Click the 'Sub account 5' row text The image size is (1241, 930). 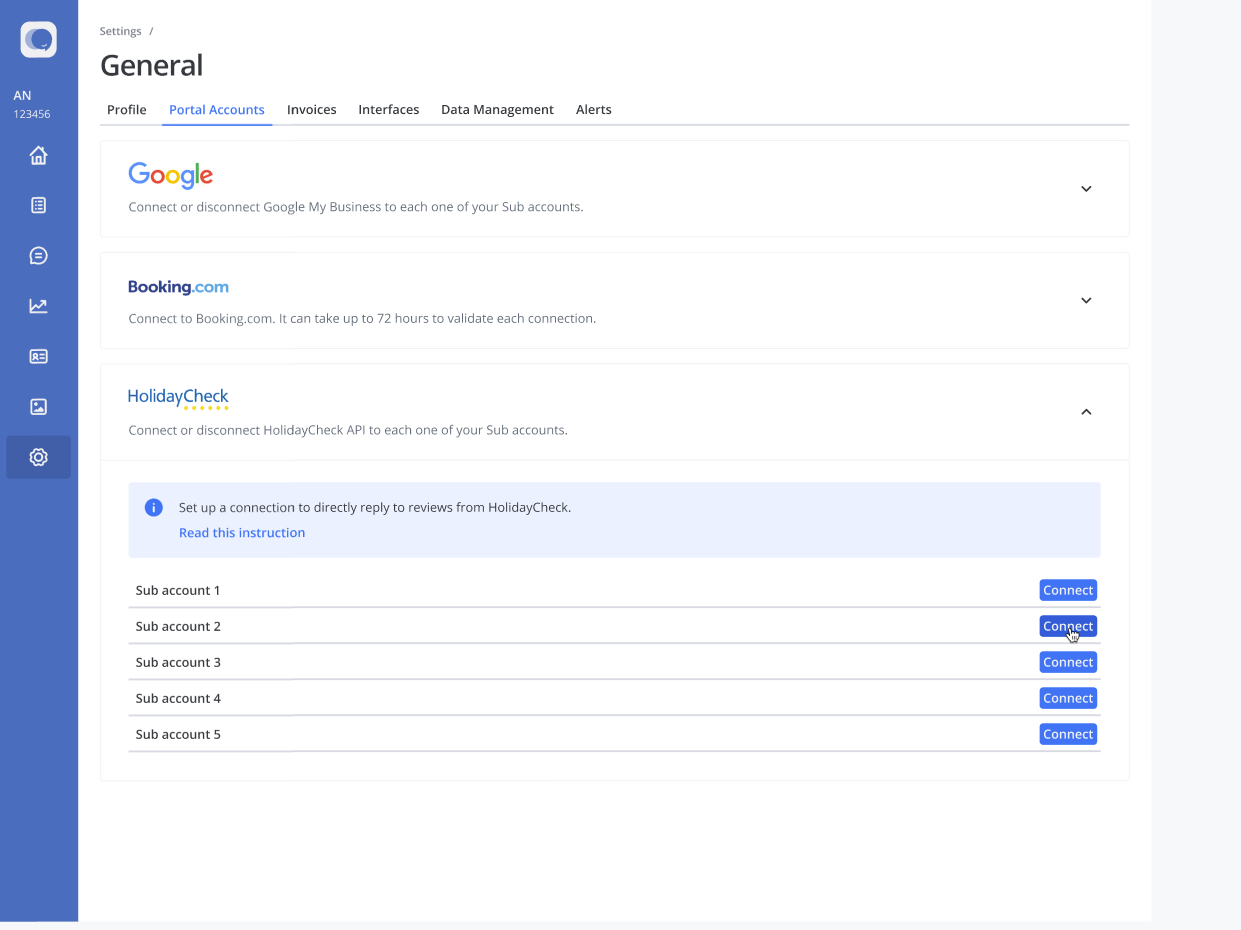click(178, 734)
